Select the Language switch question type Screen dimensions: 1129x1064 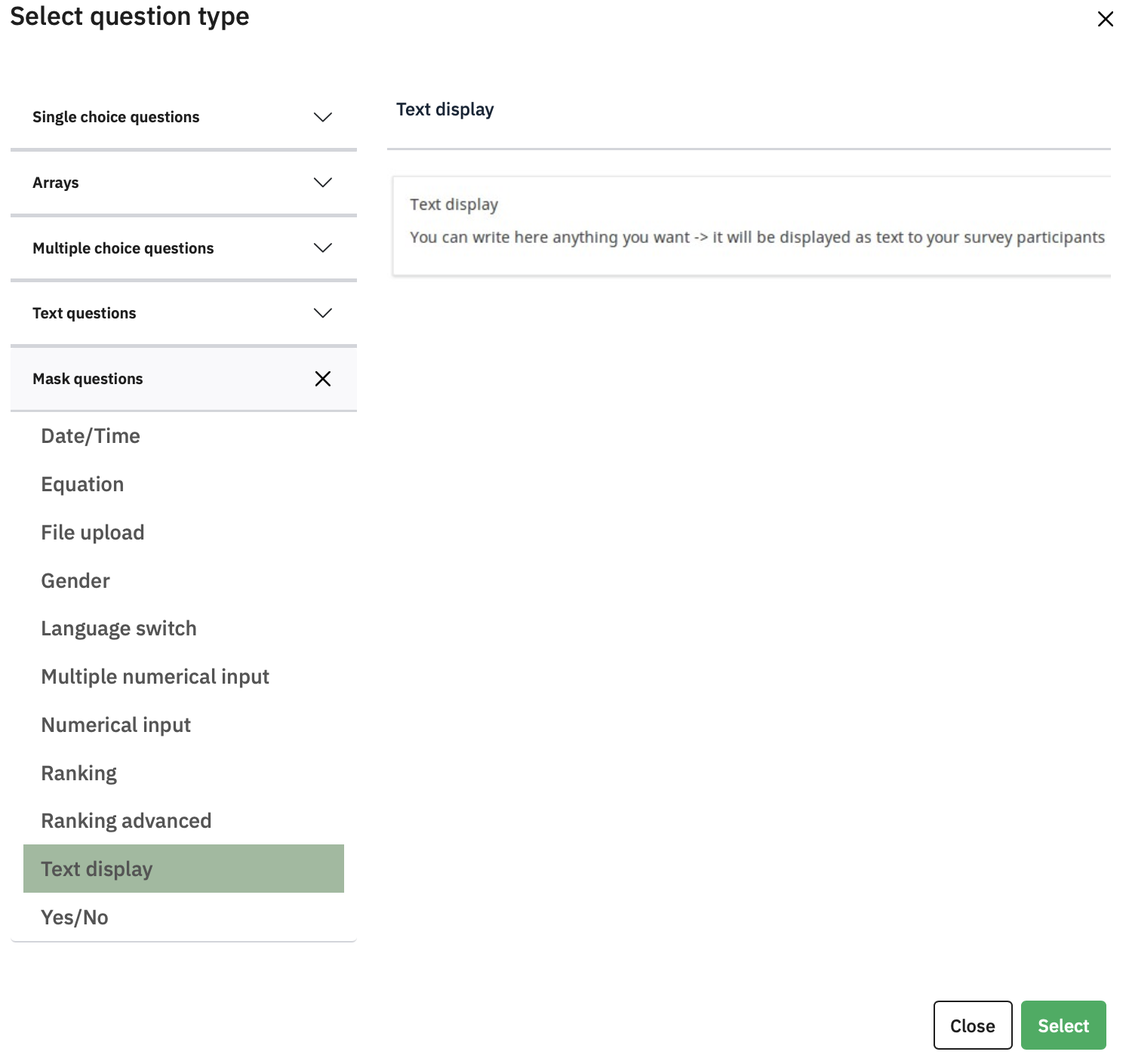click(118, 629)
